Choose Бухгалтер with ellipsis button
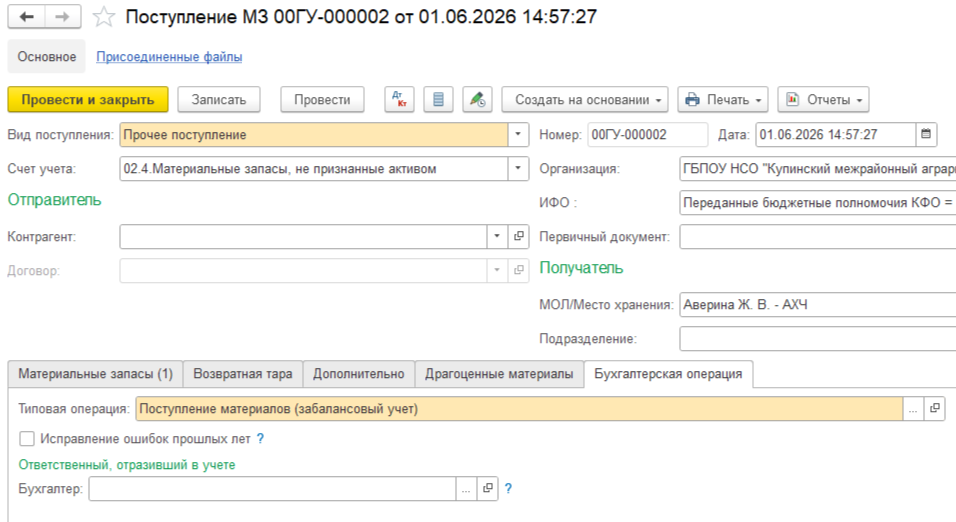956x522 pixels. (466, 488)
